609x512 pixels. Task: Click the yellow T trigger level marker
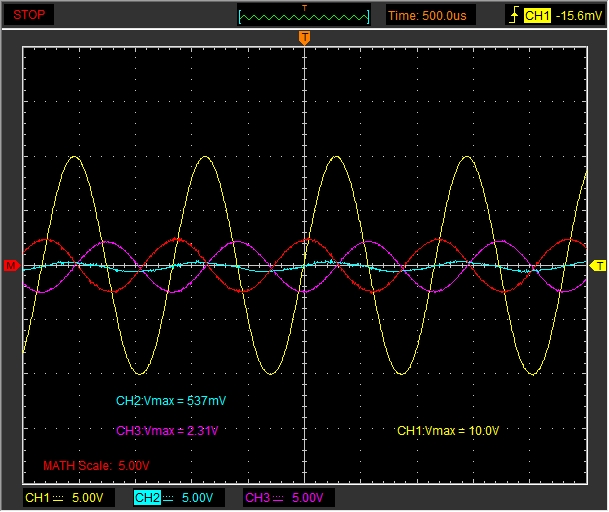coord(597,266)
